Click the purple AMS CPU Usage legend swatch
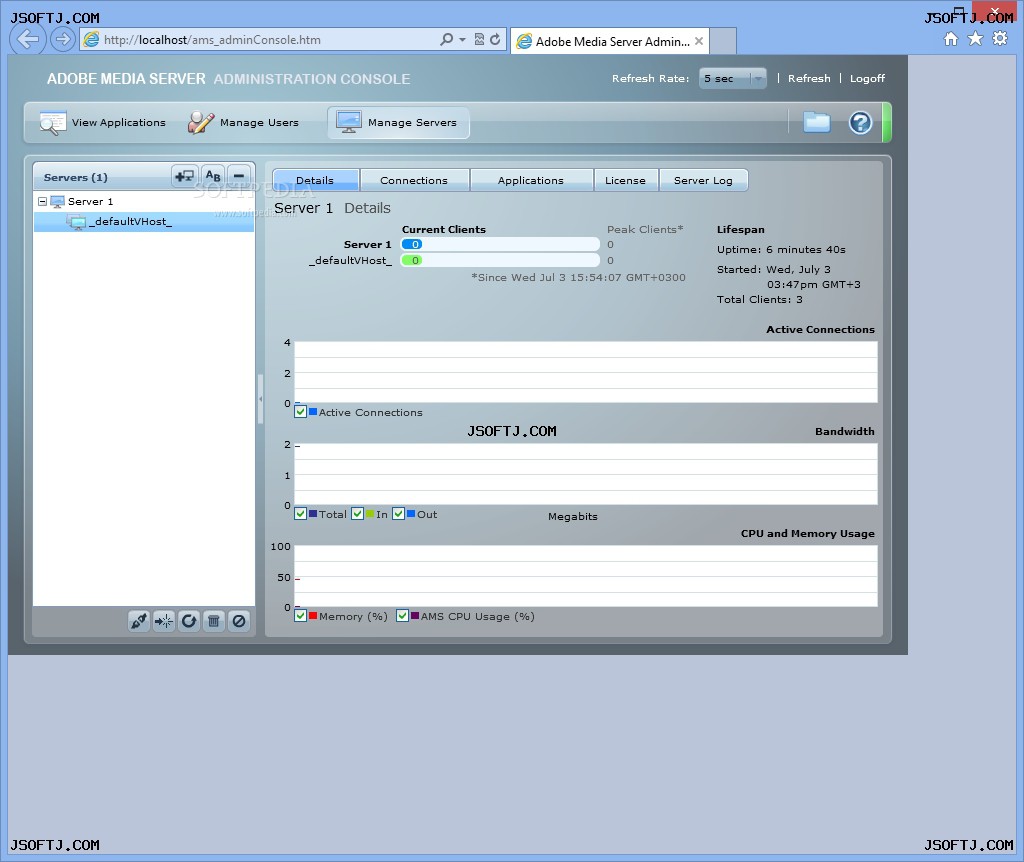 click(415, 616)
